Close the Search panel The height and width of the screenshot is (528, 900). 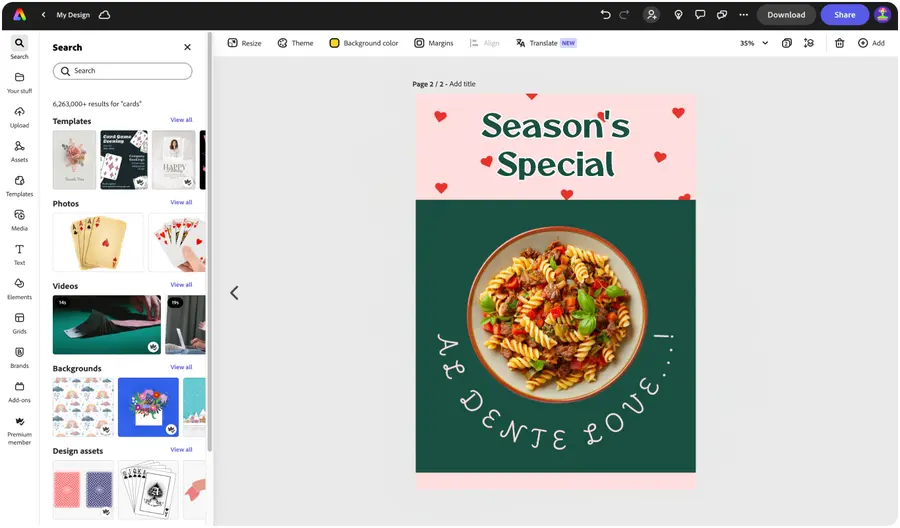point(187,47)
